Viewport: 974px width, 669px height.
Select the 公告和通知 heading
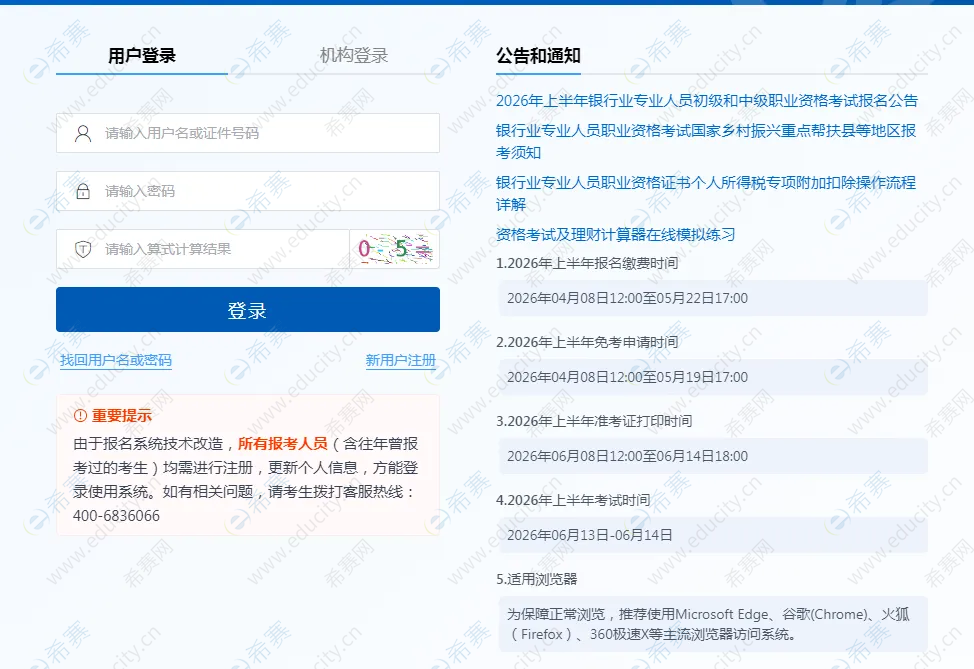(x=538, y=56)
